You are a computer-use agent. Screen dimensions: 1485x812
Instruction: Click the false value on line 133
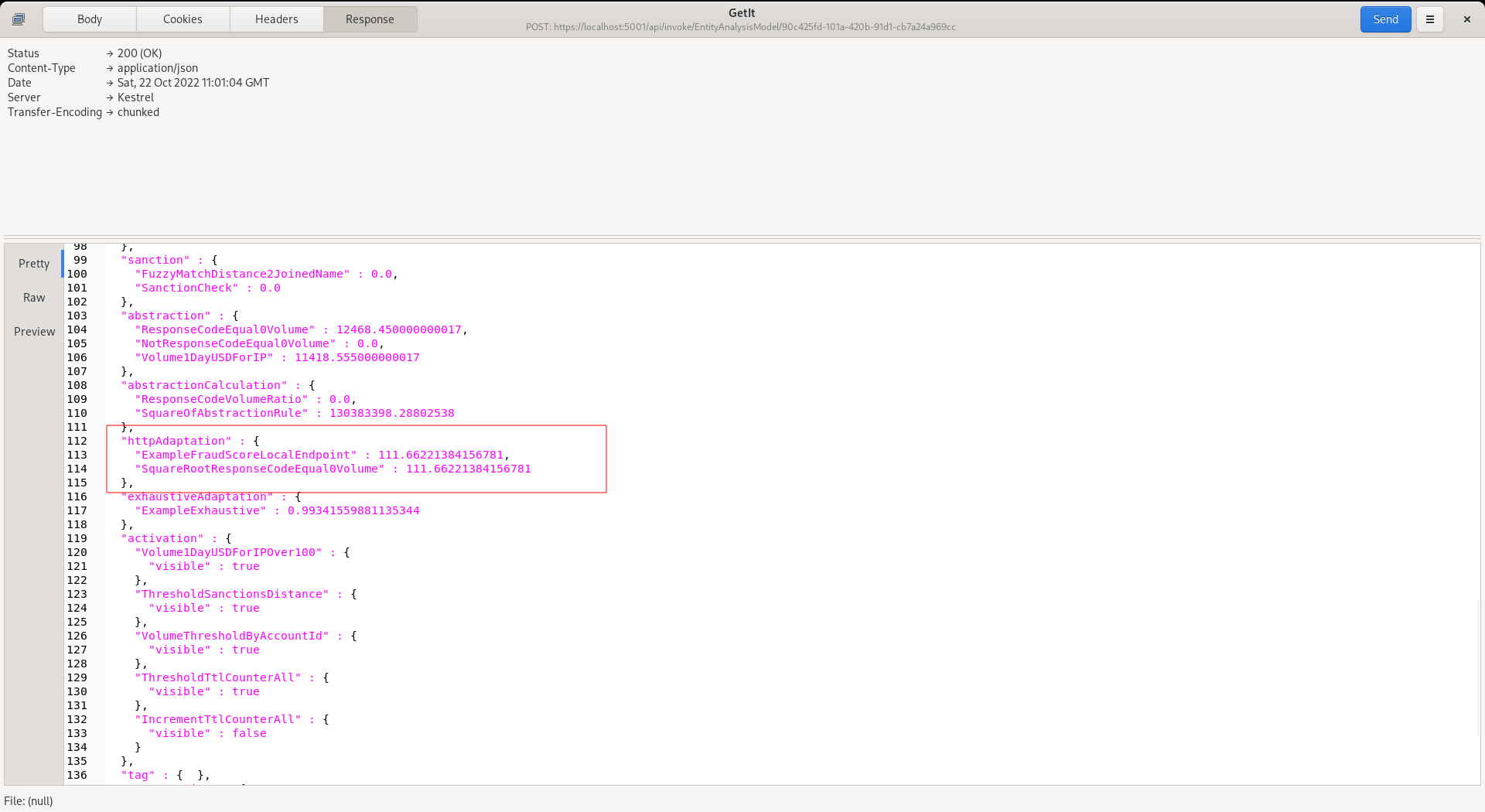249,734
